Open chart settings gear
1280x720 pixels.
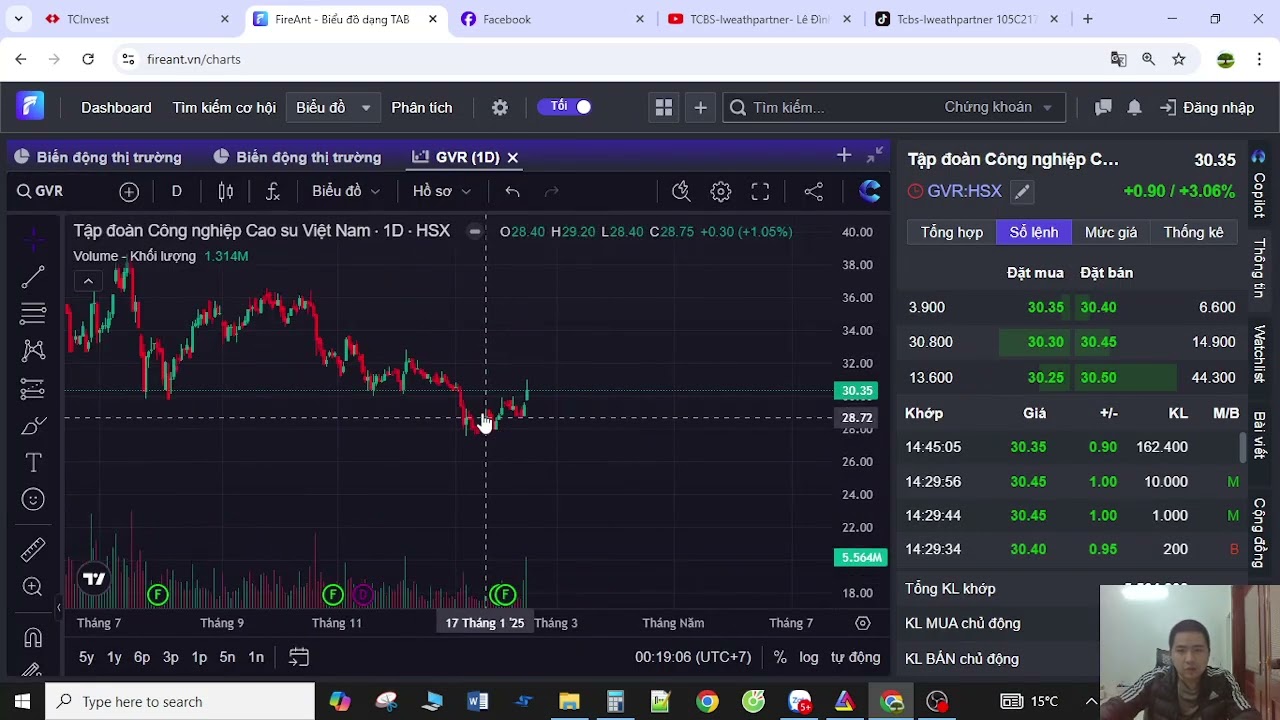point(721,191)
